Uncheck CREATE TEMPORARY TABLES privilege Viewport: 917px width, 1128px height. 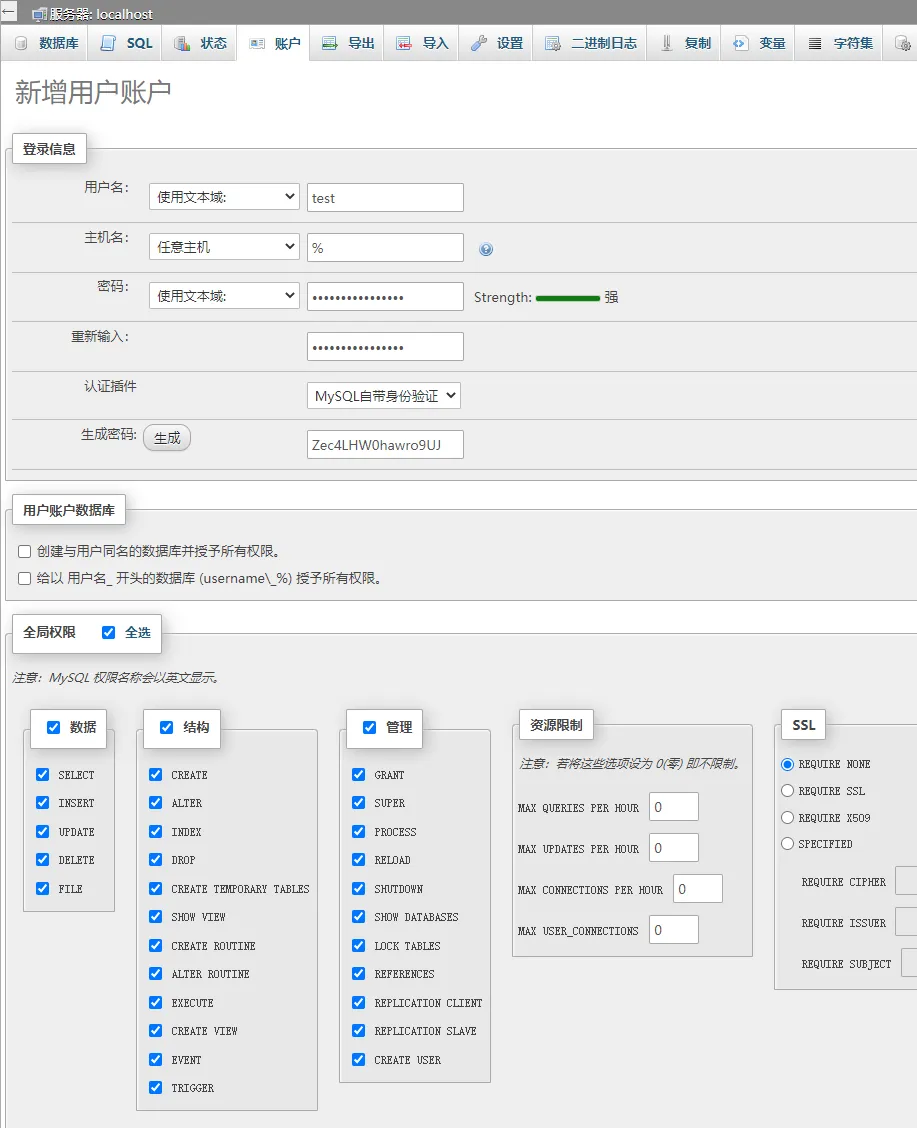click(x=155, y=888)
